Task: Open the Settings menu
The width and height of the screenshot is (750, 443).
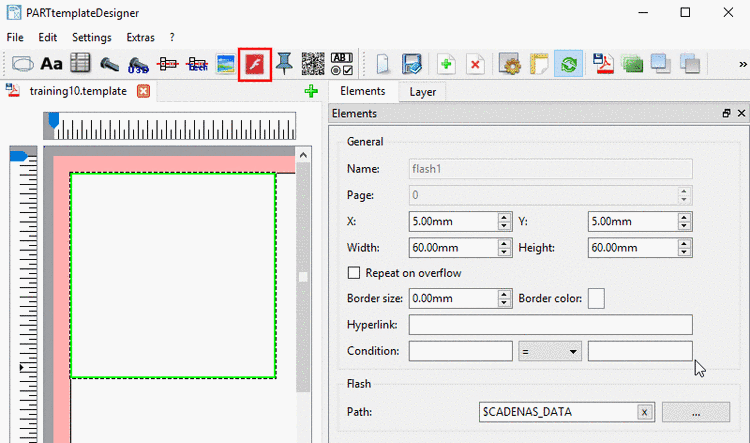Action: (92, 37)
